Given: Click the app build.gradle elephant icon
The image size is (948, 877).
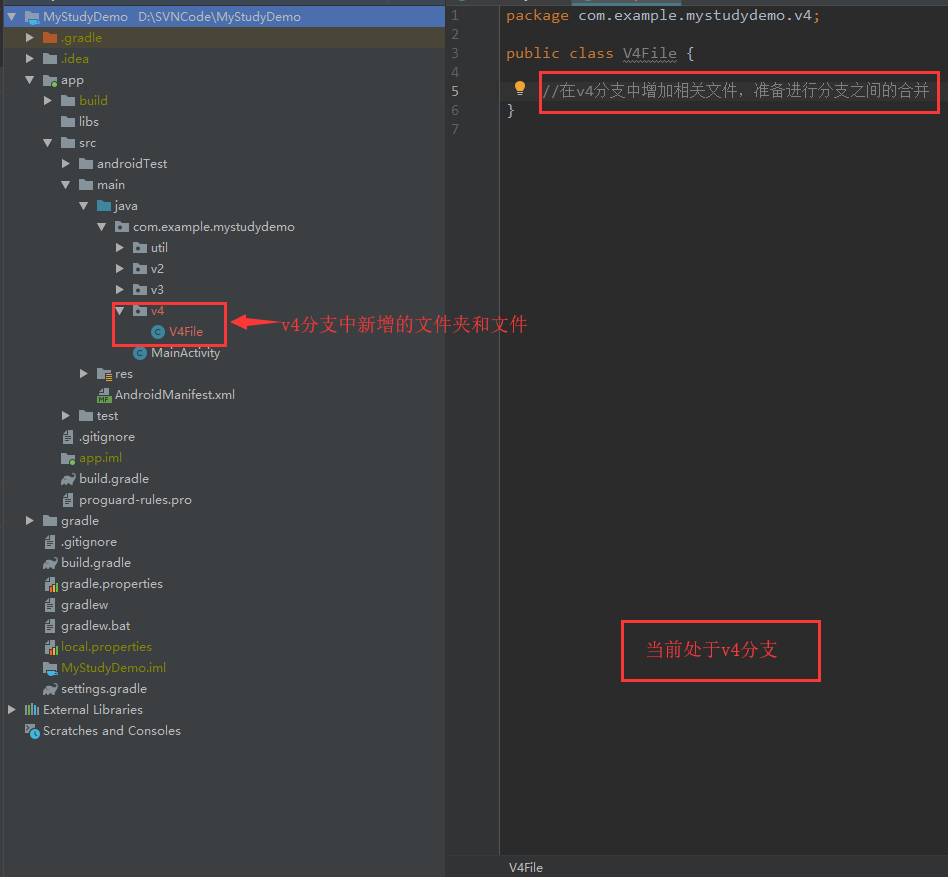Looking at the screenshot, I should (x=68, y=479).
